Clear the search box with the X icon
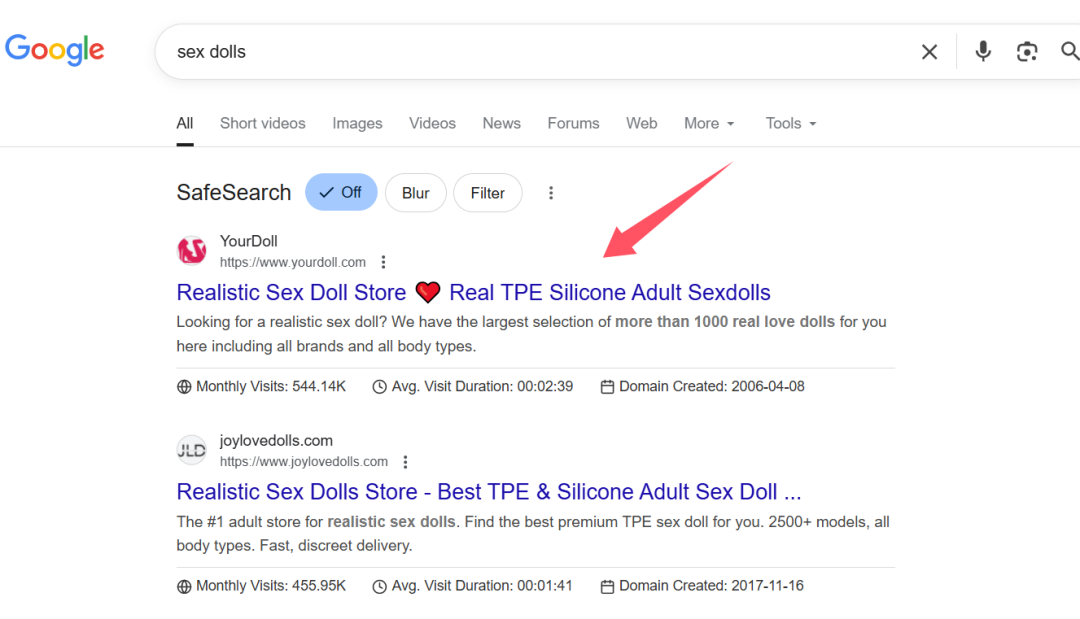The width and height of the screenshot is (1080, 619). [x=929, y=52]
